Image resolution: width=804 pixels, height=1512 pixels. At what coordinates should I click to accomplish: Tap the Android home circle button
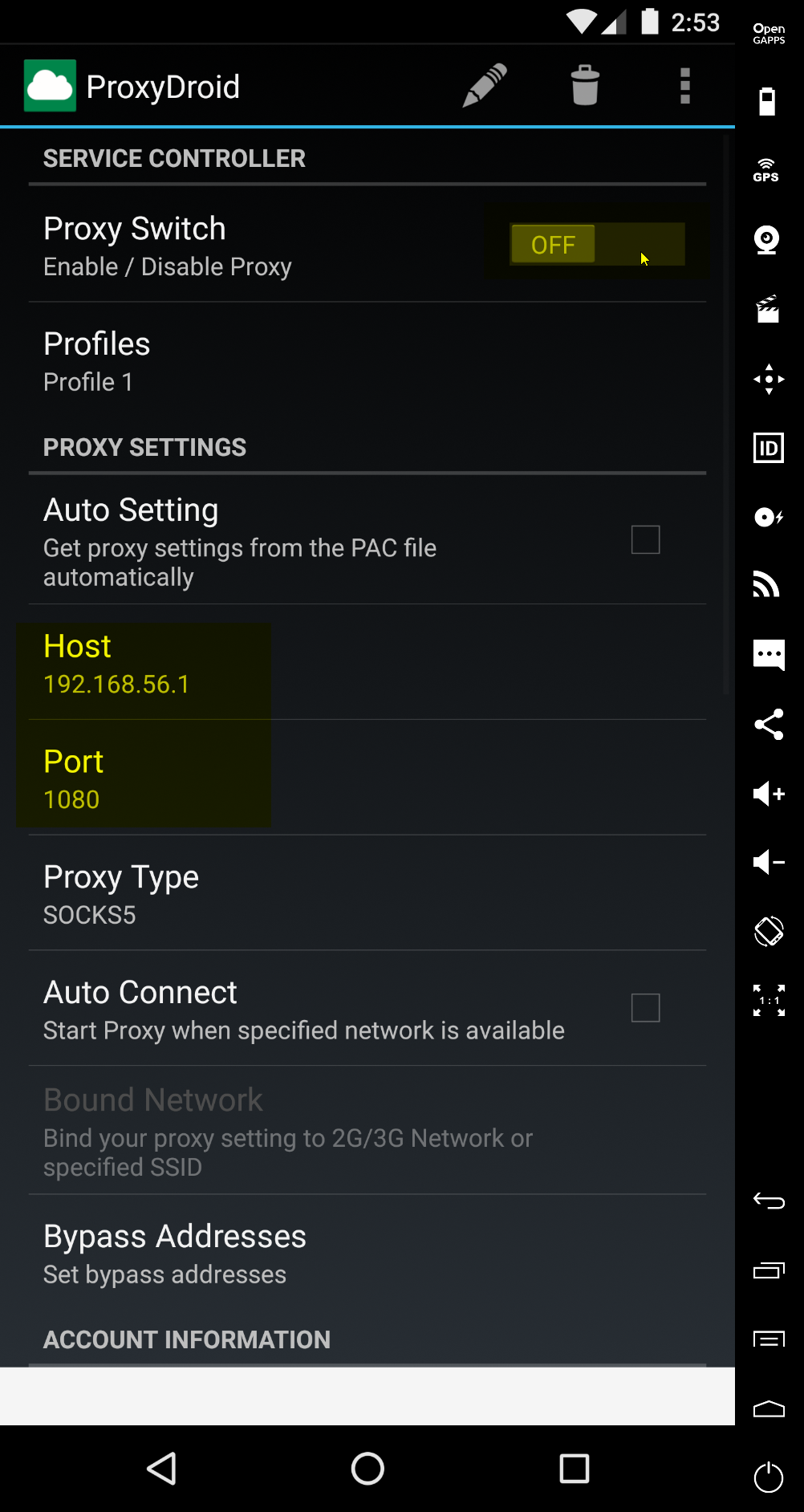pyautogui.click(x=367, y=1469)
